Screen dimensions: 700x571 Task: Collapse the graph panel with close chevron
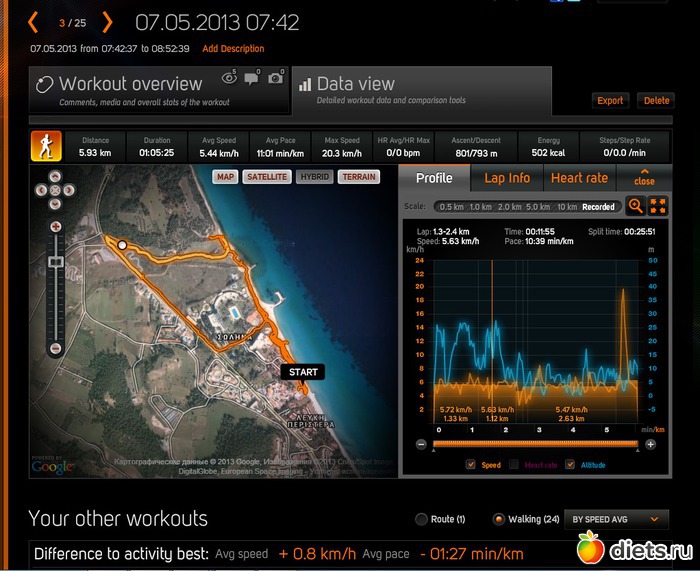click(x=644, y=177)
